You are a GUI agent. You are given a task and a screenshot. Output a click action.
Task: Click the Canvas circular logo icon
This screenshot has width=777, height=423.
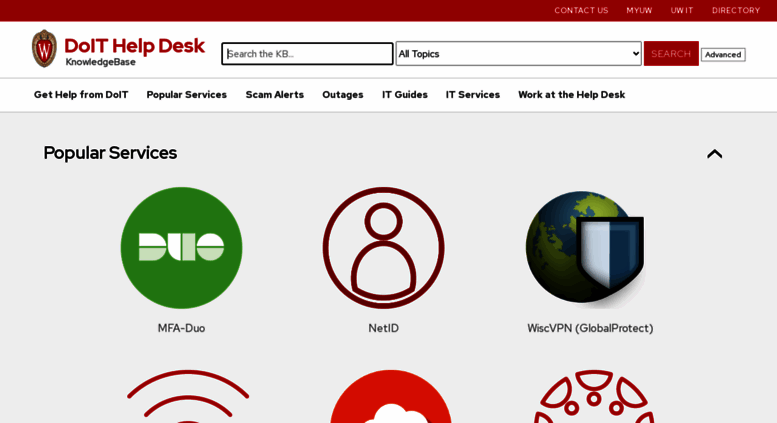click(594, 396)
